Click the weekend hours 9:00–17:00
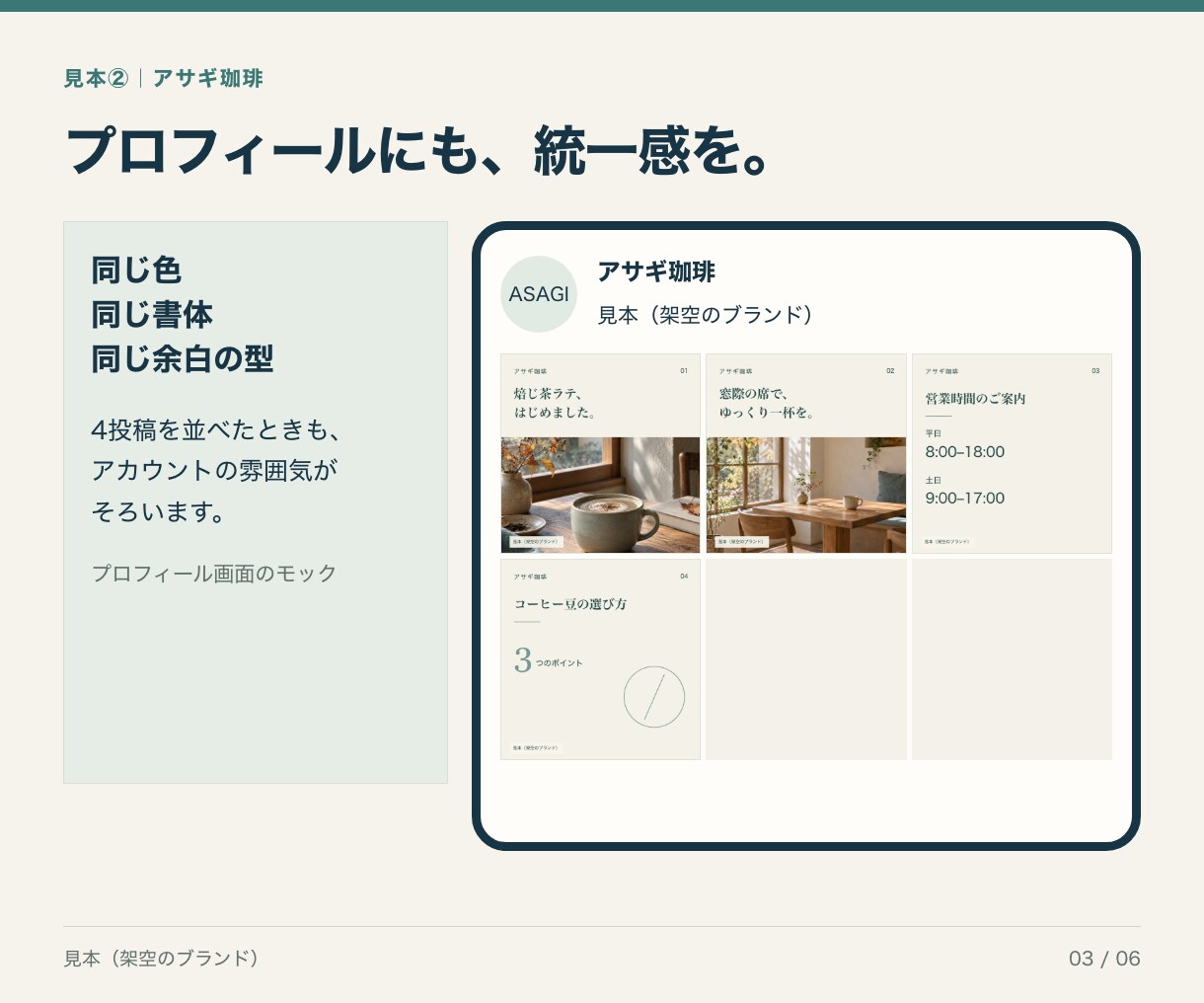1204x1003 pixels. [x=965, y=499]
